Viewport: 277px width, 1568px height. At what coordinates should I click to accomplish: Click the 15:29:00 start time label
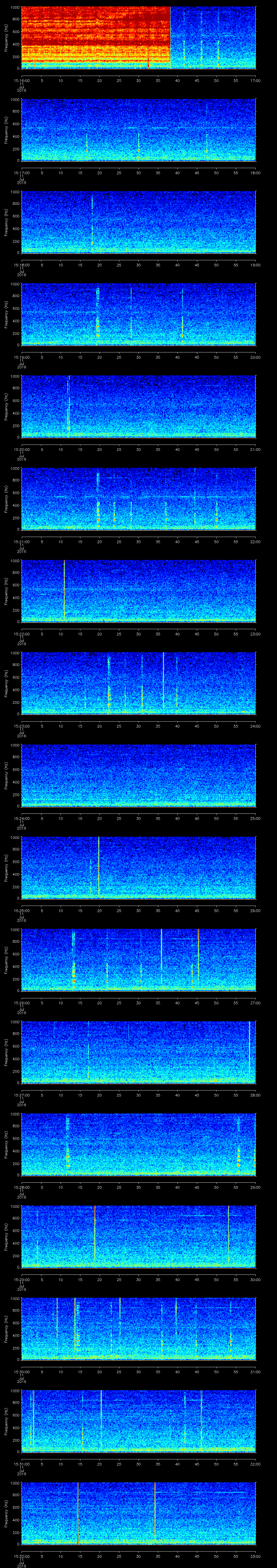click(22, 1279)
